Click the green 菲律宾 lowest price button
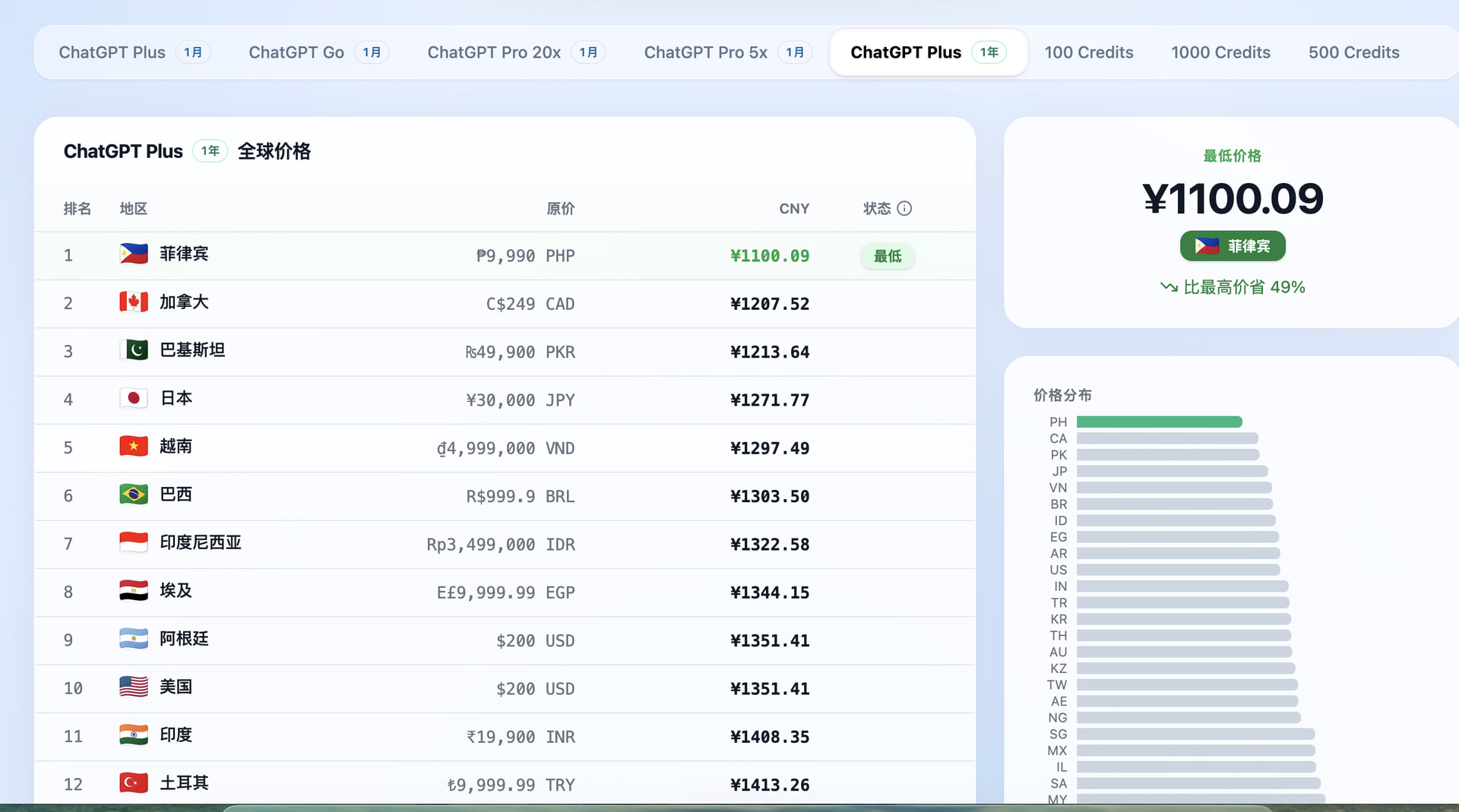Screen dimensions: 1459x812 click(x=1233, y=246)
